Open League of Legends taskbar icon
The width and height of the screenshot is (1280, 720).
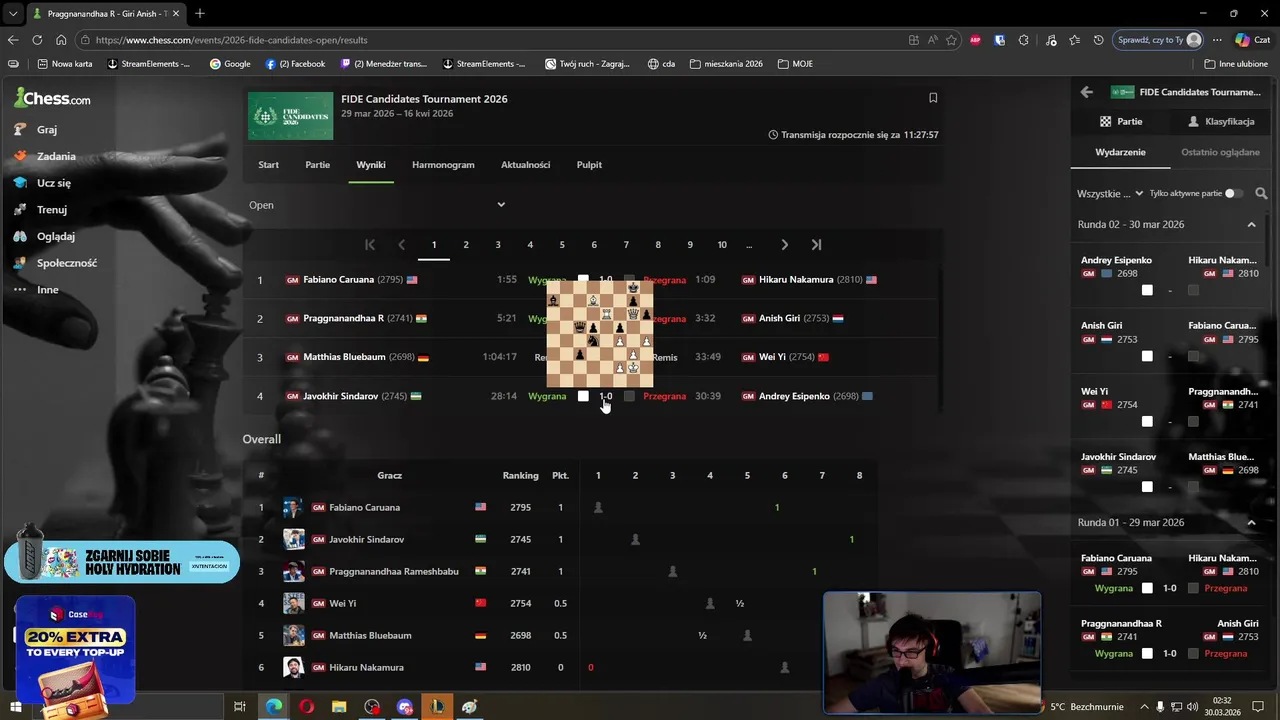point(437,707)
